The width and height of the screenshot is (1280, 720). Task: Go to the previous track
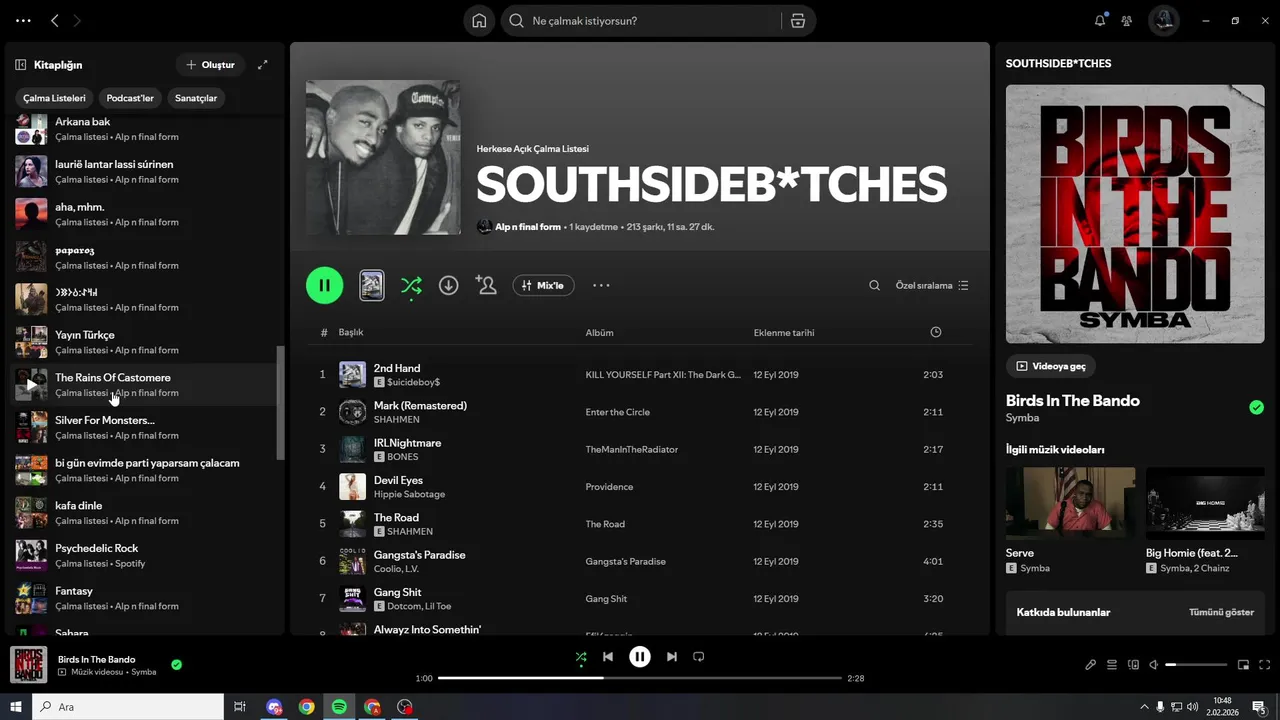(608, 657)
